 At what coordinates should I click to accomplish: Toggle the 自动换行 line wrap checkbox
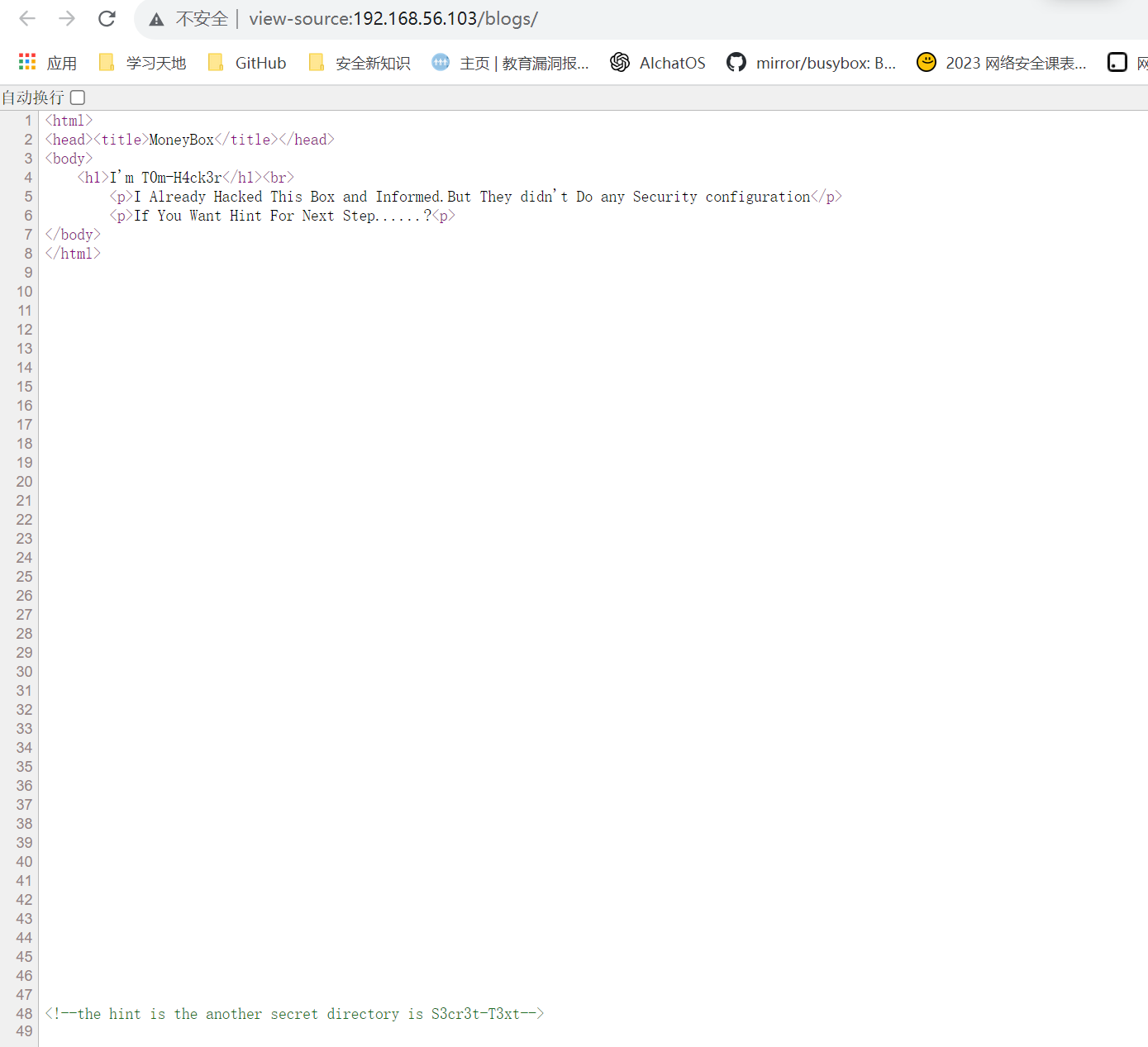[x=78, y=98]
